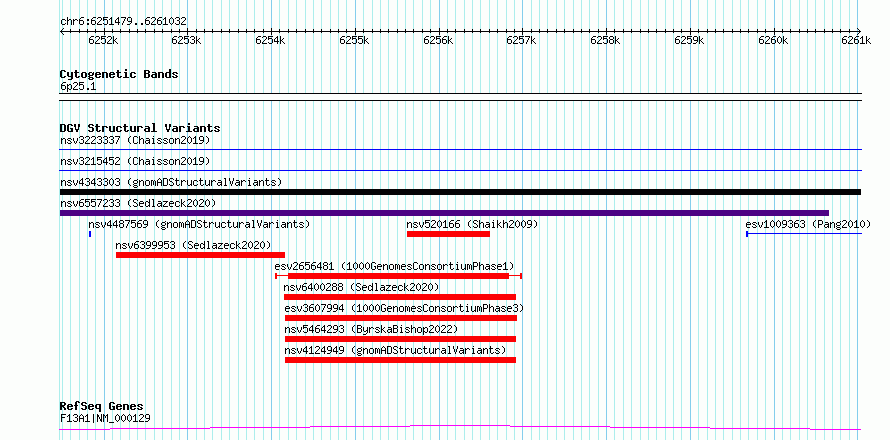Viewport: 890px width, 440px height.
Task: Click the esv2656481 (1000GenomesConsortiumPhase1) label
Action: (x=394, y=266)
